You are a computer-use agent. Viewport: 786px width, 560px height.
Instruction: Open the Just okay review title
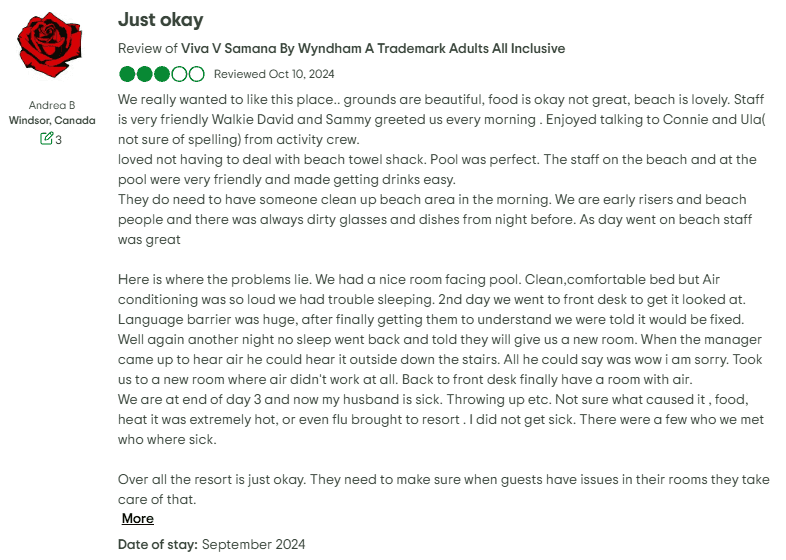pos(160,20)
